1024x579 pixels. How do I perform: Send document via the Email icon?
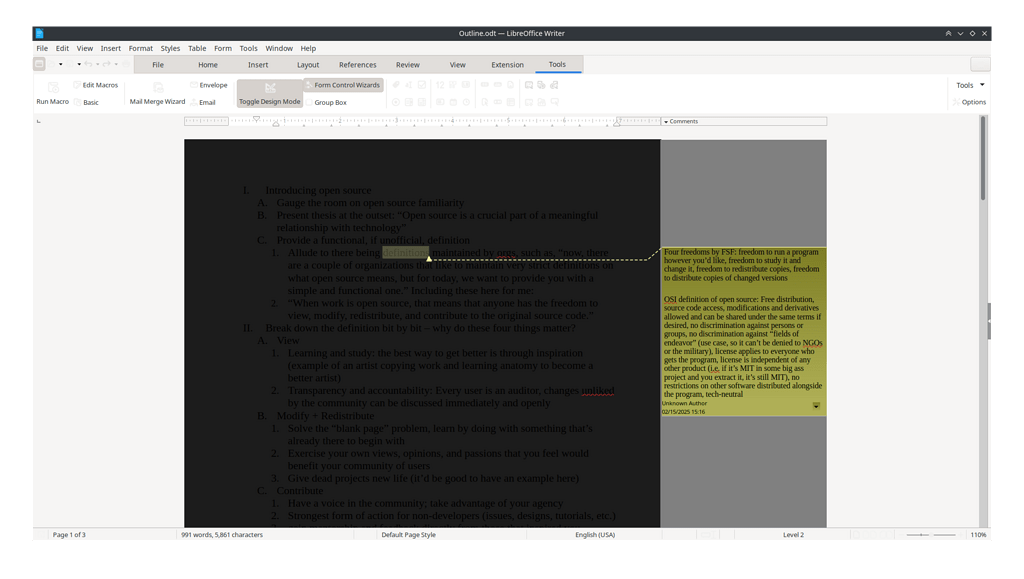[x=205, y=101]
